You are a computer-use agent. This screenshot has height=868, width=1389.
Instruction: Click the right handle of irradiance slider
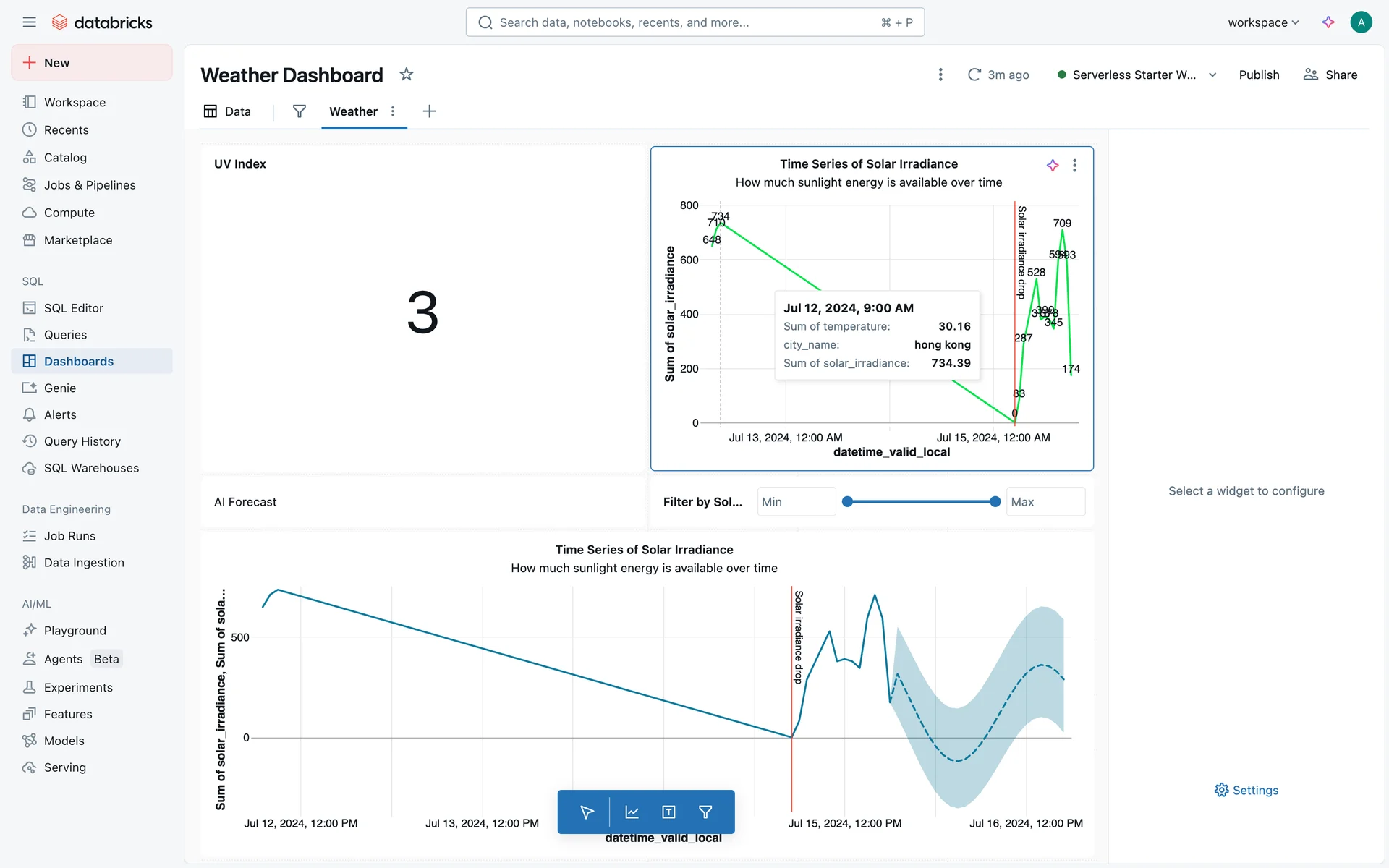[995, 502]
